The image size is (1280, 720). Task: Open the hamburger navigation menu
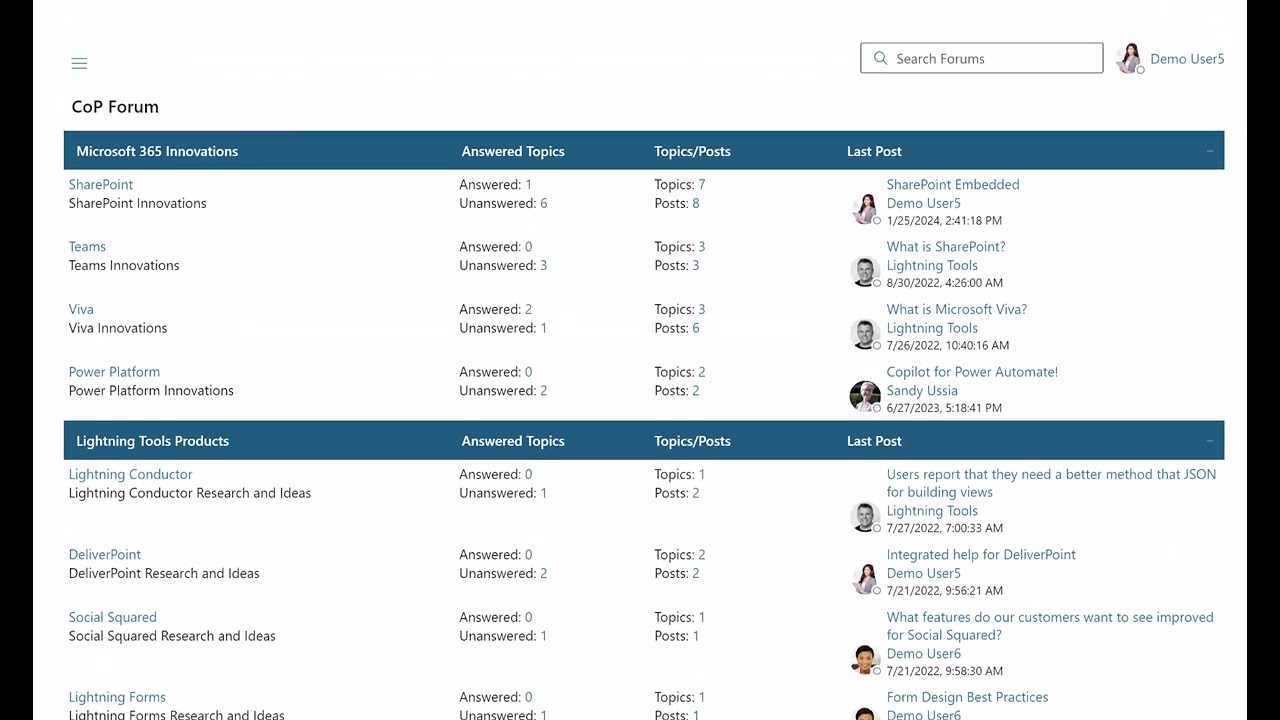pyautogui.click(x=79, y=63)
